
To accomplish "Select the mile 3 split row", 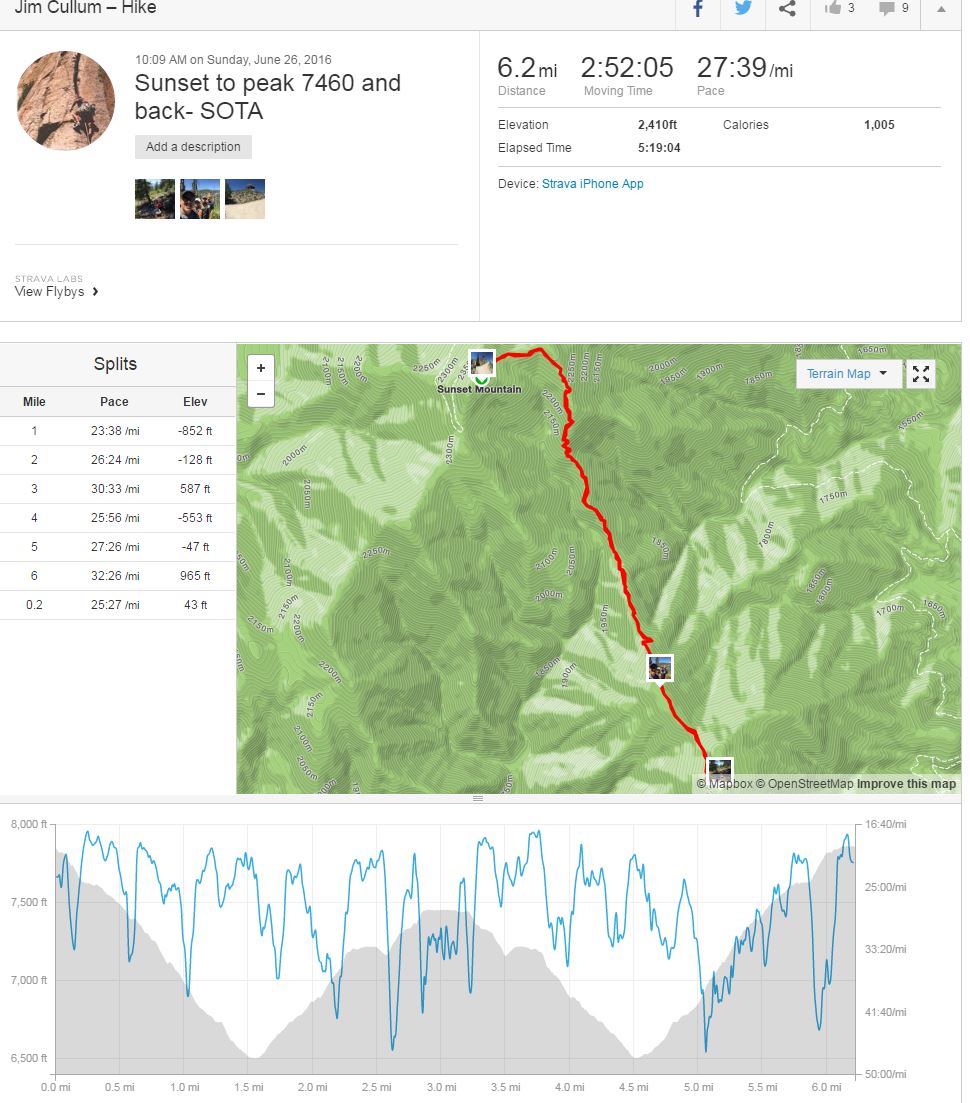I will click(x=117, y=489).
